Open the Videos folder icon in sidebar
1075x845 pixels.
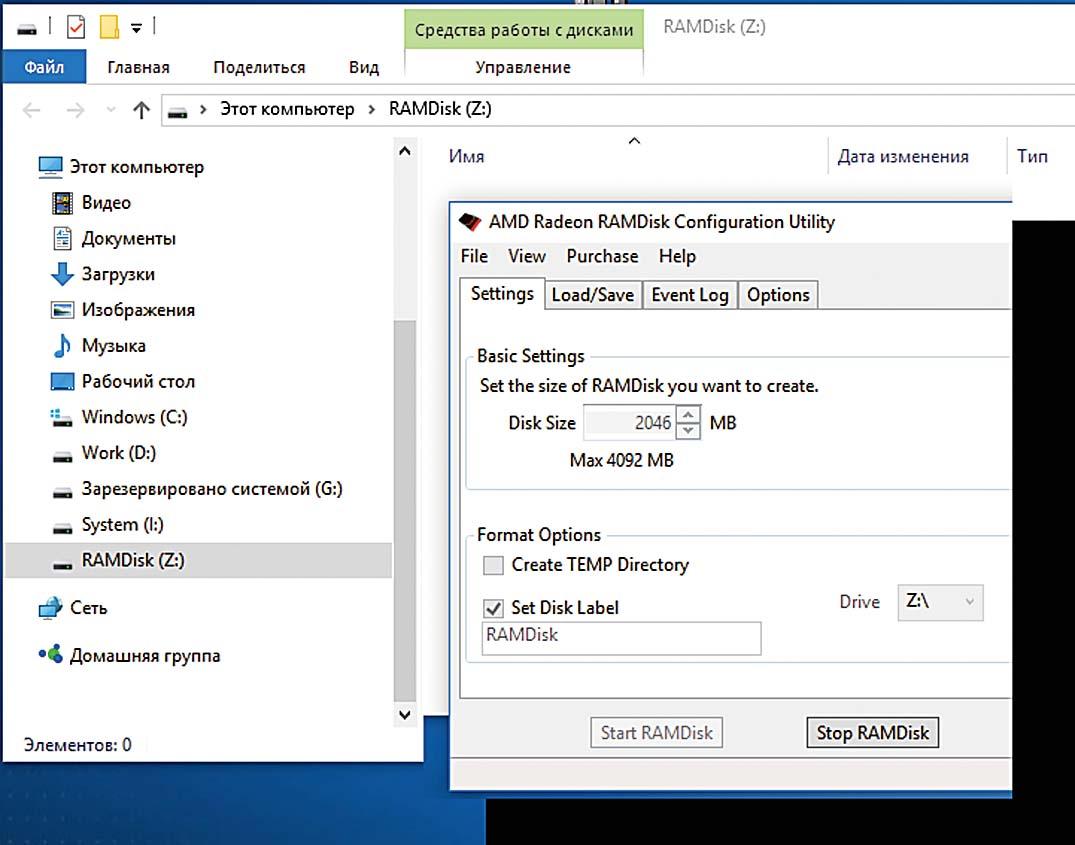point(62,203)
